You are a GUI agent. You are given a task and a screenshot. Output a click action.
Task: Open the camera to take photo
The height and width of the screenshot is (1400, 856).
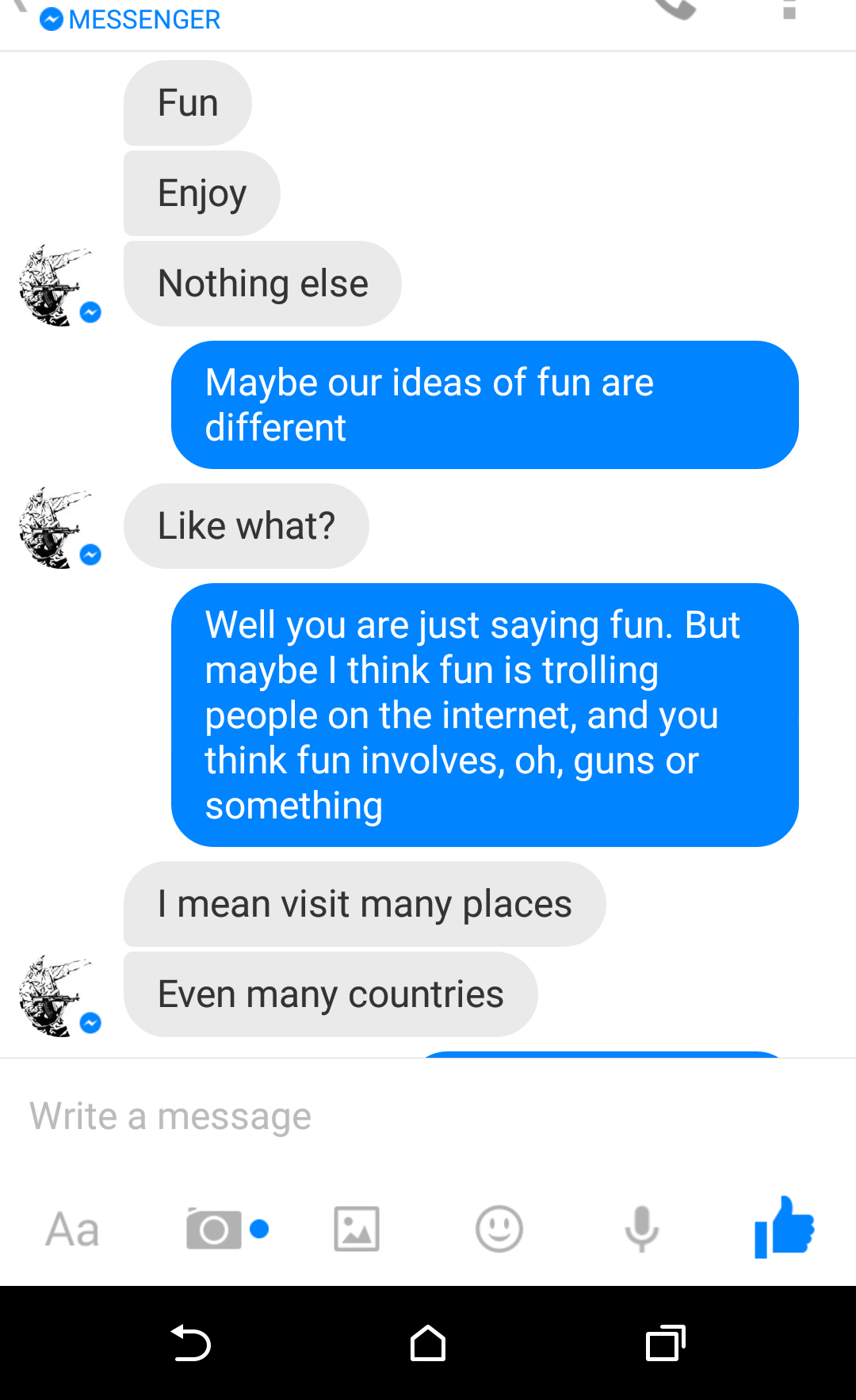point(214,1230)
